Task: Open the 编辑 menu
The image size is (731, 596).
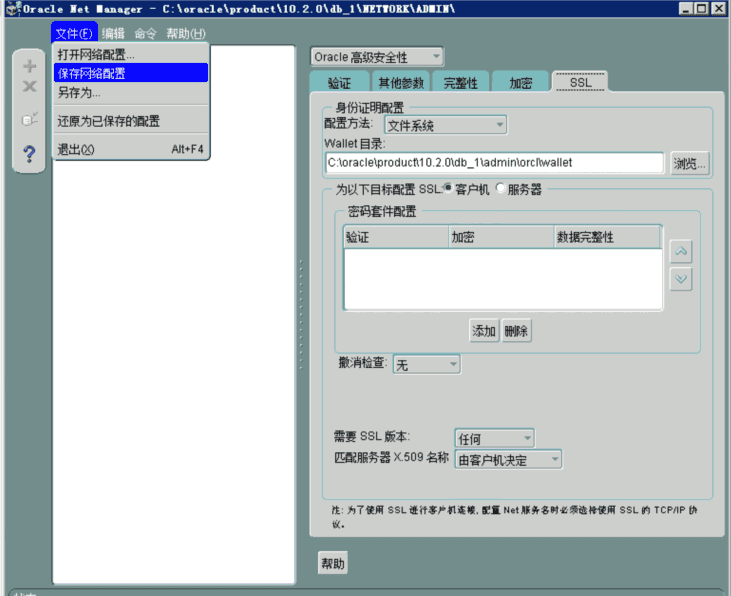Action: click(113, 33)
